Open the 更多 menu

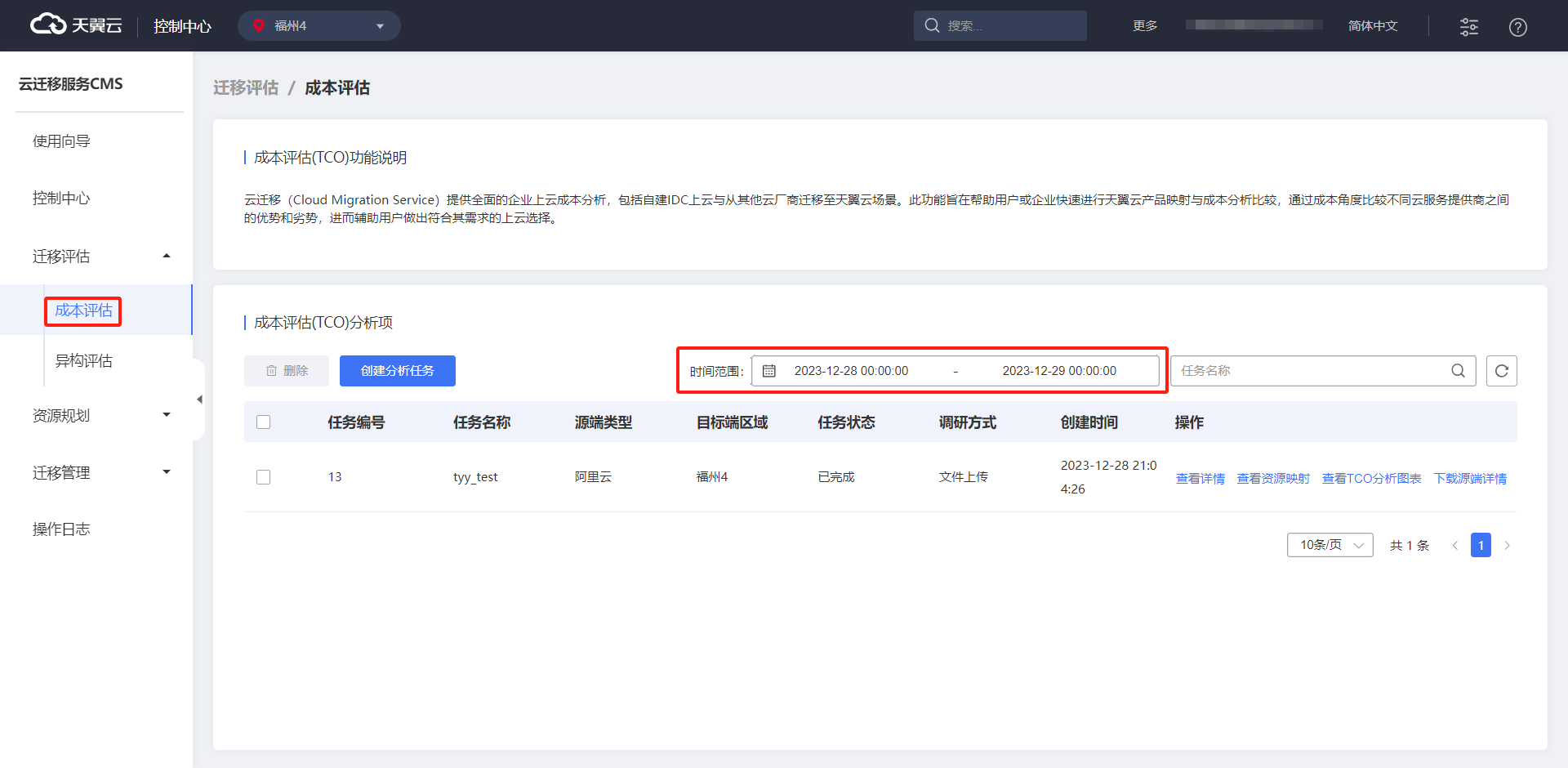pyautogui.click(x=1145, y=25)
